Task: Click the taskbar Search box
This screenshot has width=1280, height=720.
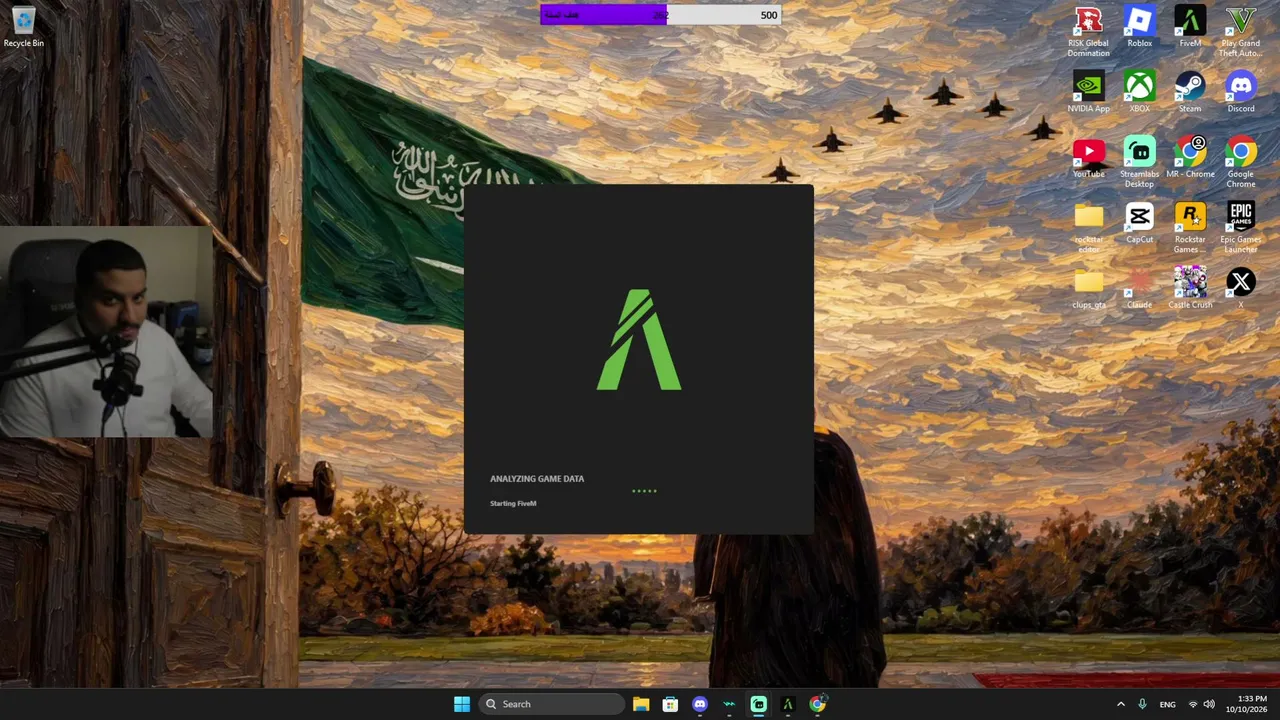Action: pyautogui.click(x=552, y=704)
